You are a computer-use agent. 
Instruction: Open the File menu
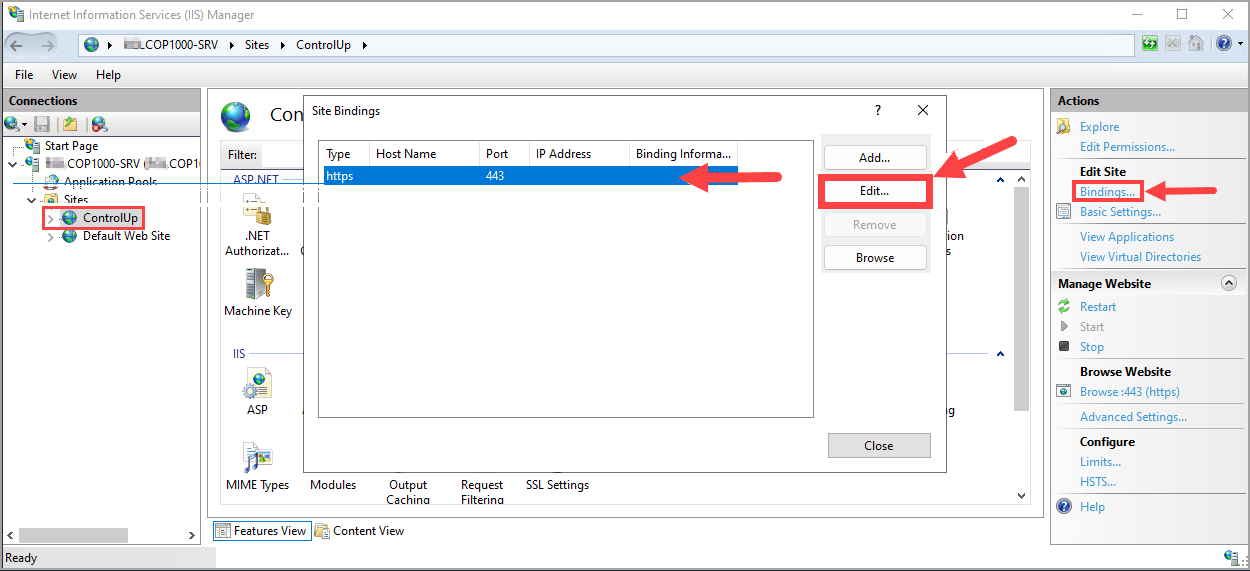pos(24,75)
